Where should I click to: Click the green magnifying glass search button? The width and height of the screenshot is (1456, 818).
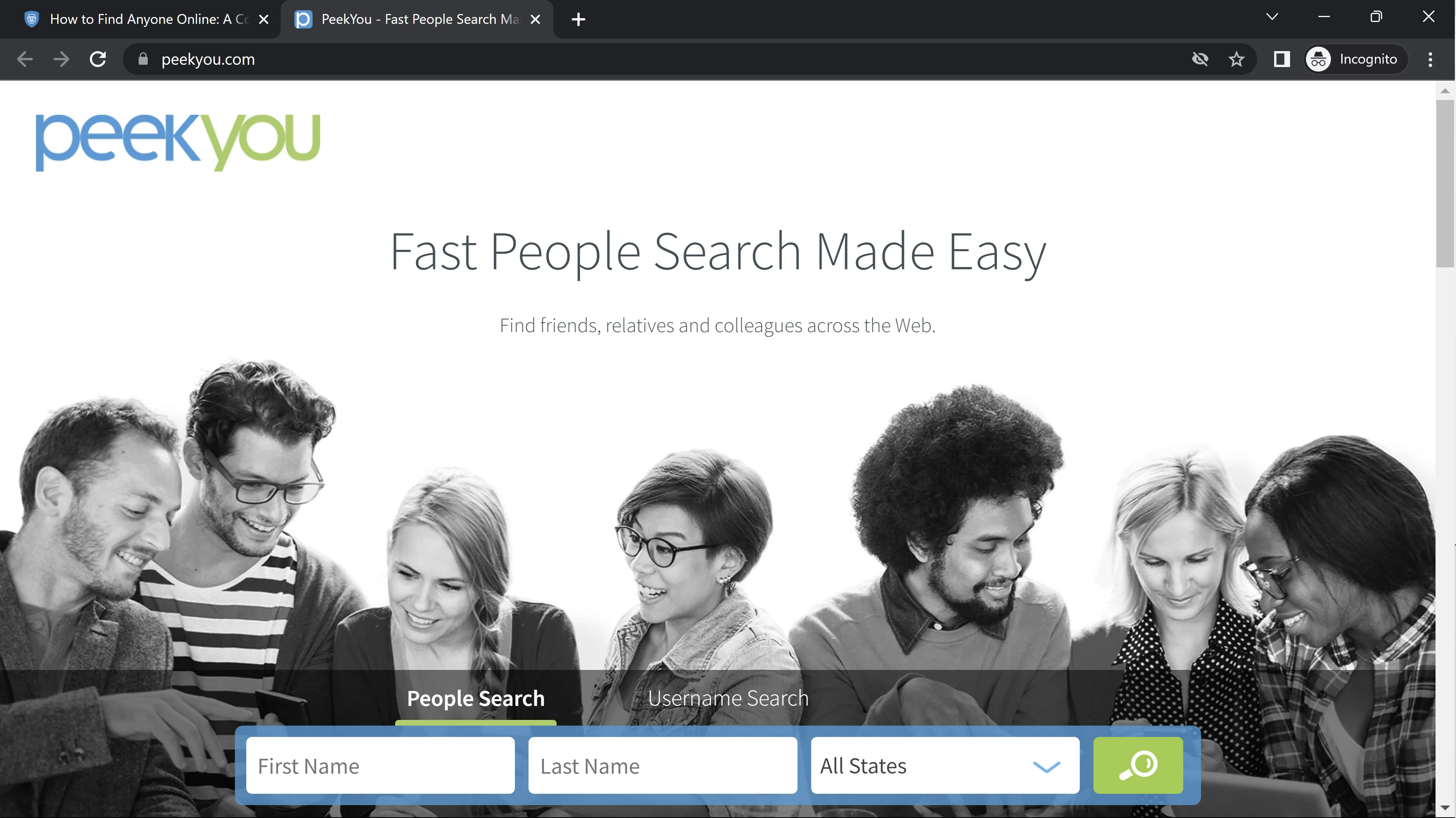pos(1137,765)
